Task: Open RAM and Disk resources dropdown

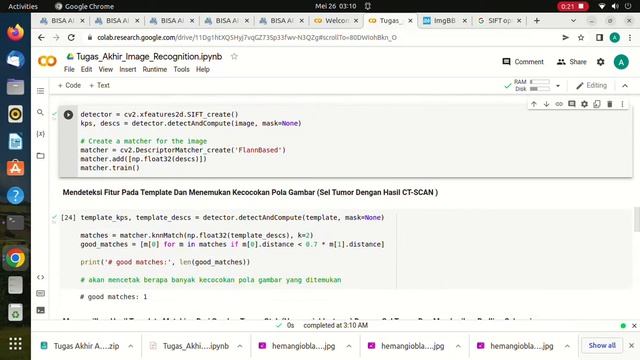Action: click(x=558, y=86)
